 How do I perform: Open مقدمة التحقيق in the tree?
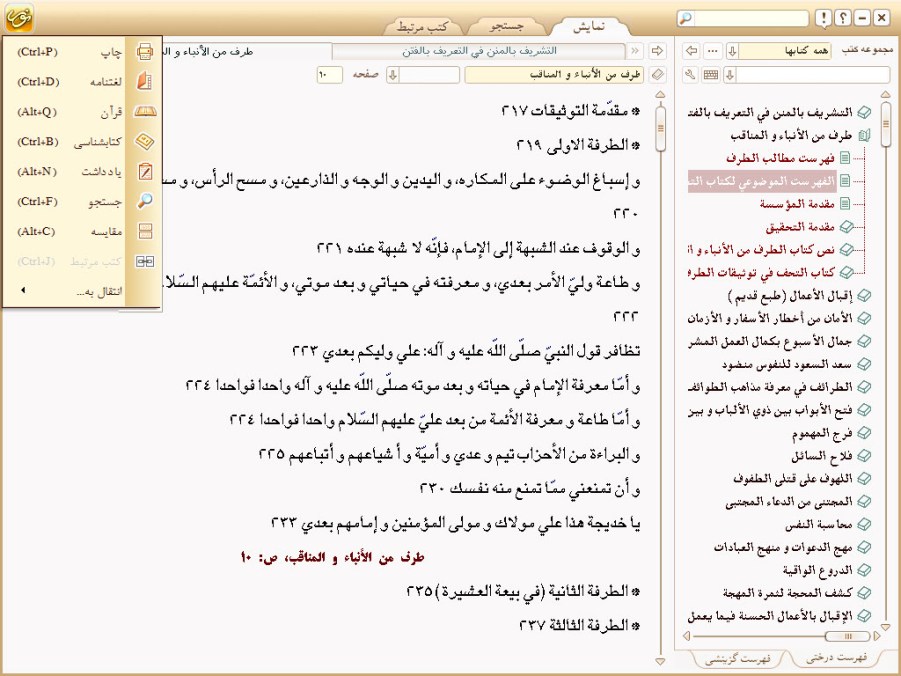point(800,226)
